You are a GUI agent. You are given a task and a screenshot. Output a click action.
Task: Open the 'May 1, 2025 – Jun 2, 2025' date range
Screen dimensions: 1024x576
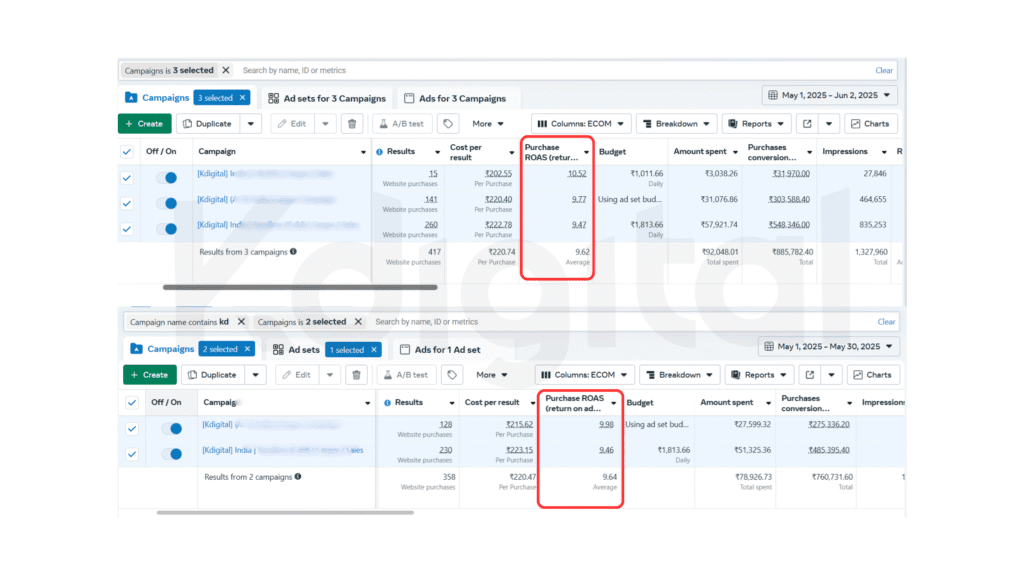(829, 96)
